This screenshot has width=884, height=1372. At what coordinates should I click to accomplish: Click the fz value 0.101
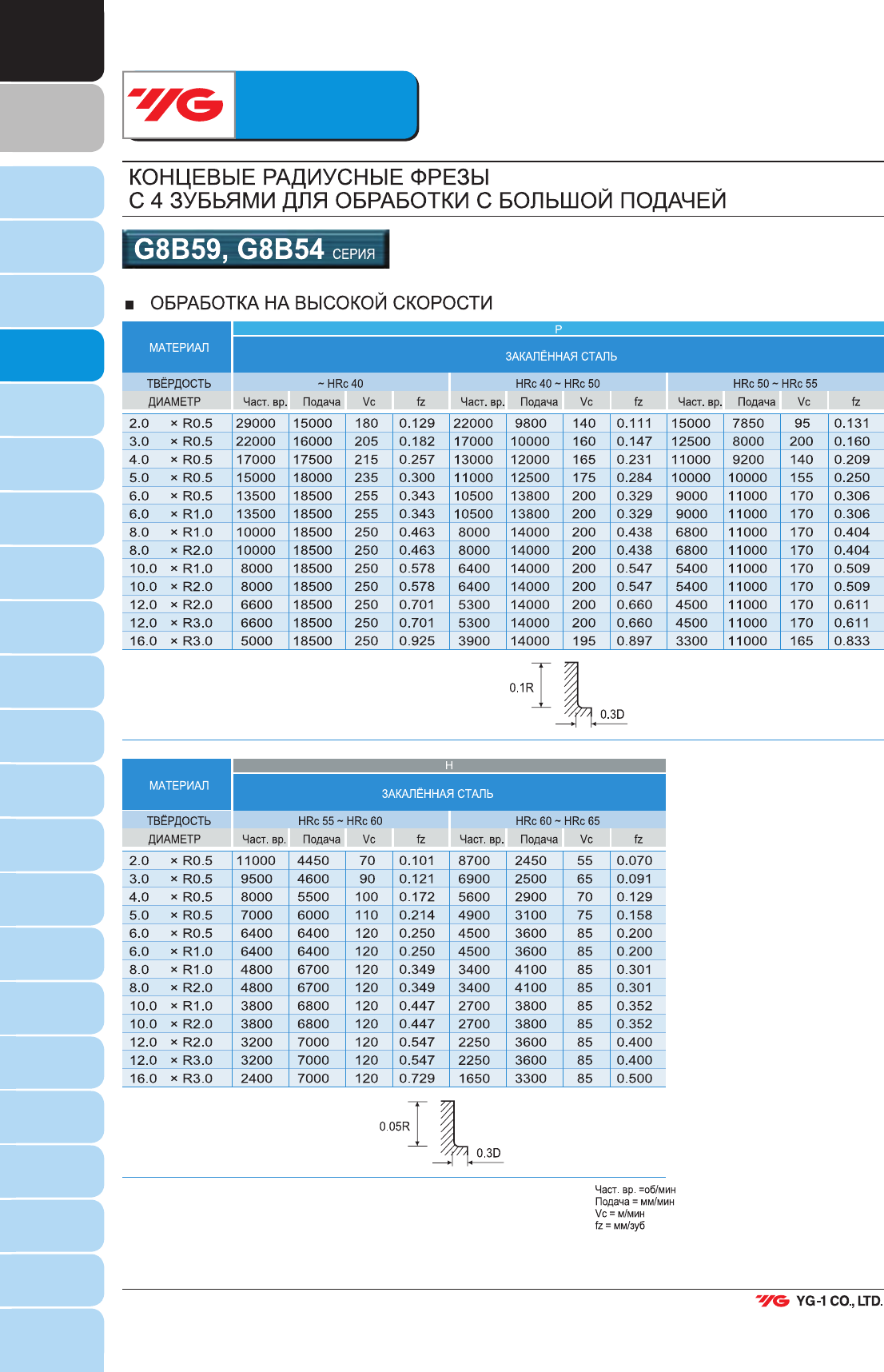(x=417, y=860)
